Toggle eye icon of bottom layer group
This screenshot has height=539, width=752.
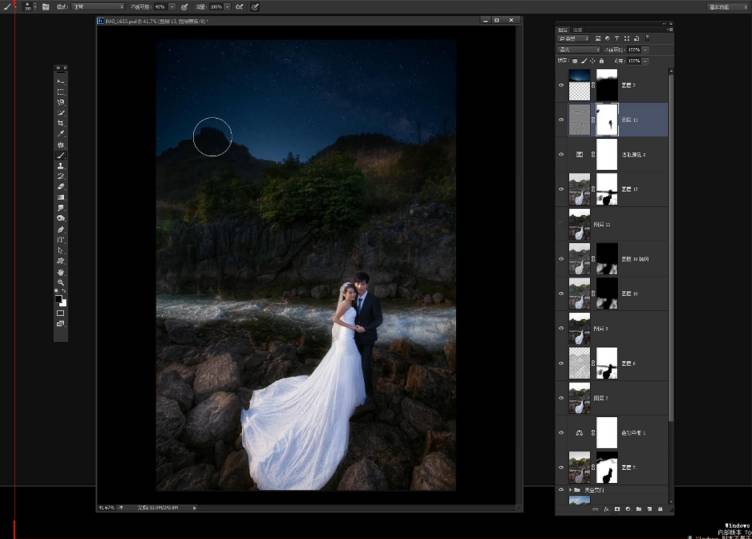coord(560,491)
